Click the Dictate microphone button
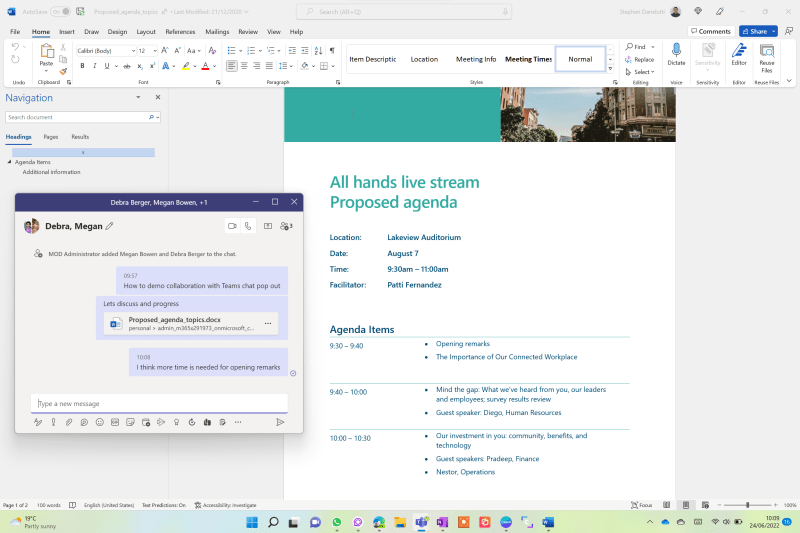The width and height of the screenshot is (800, 533). pos(676,54)
